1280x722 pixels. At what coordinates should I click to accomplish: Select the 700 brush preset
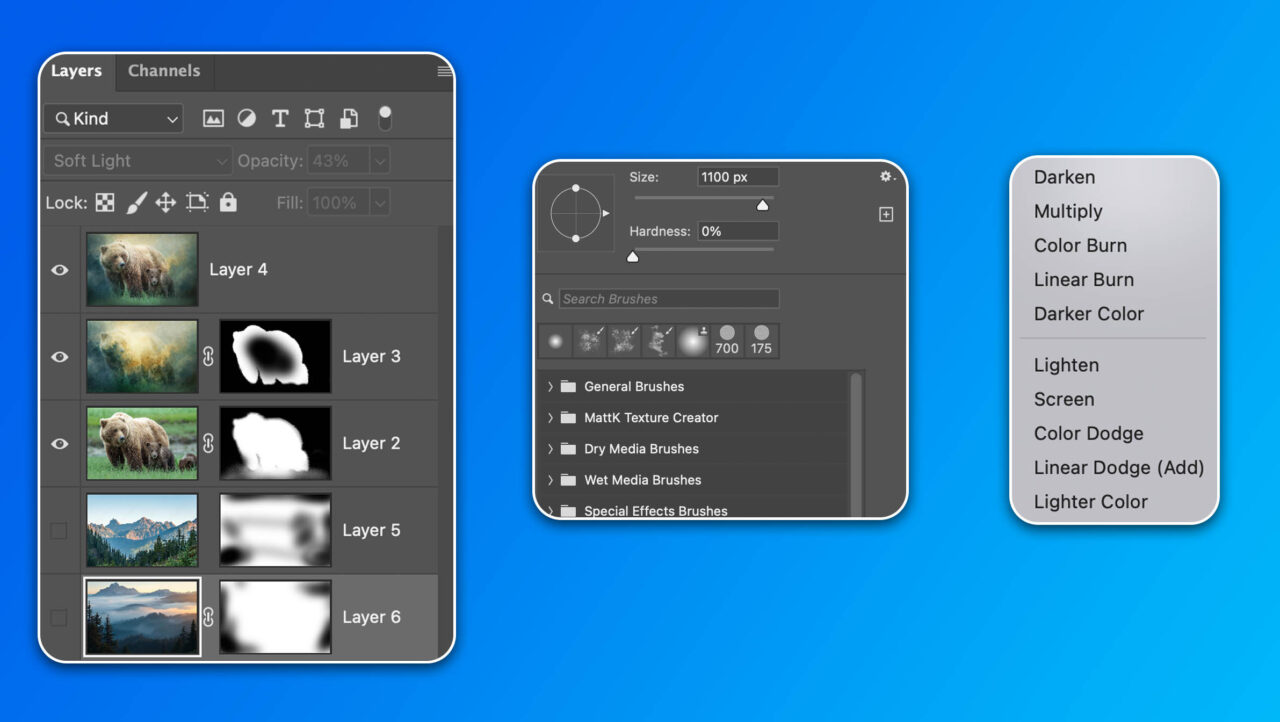point(727,341)
